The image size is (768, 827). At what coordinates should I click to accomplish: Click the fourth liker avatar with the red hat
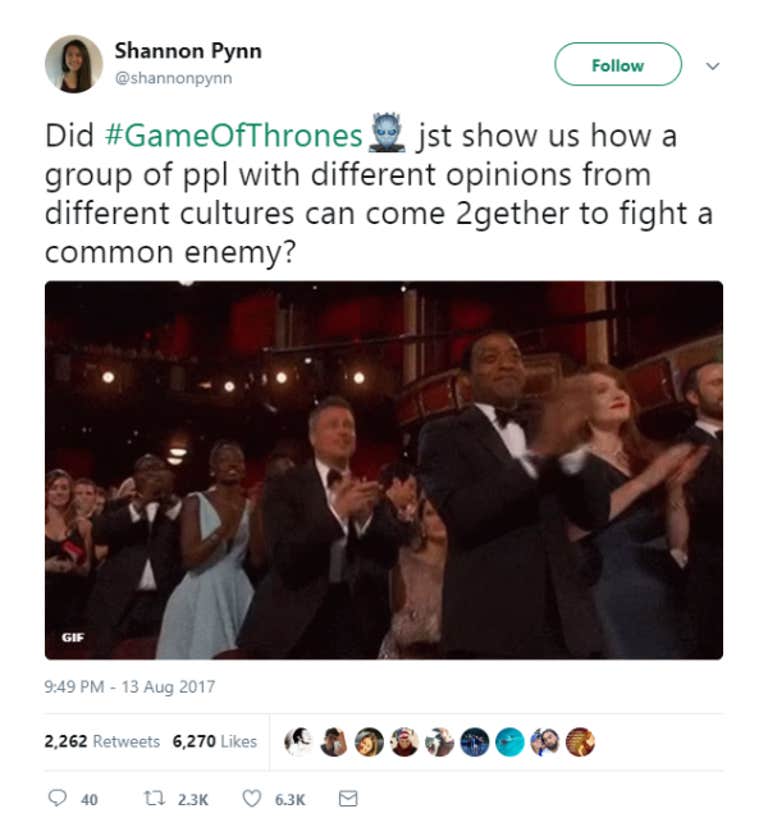(404, 742)
